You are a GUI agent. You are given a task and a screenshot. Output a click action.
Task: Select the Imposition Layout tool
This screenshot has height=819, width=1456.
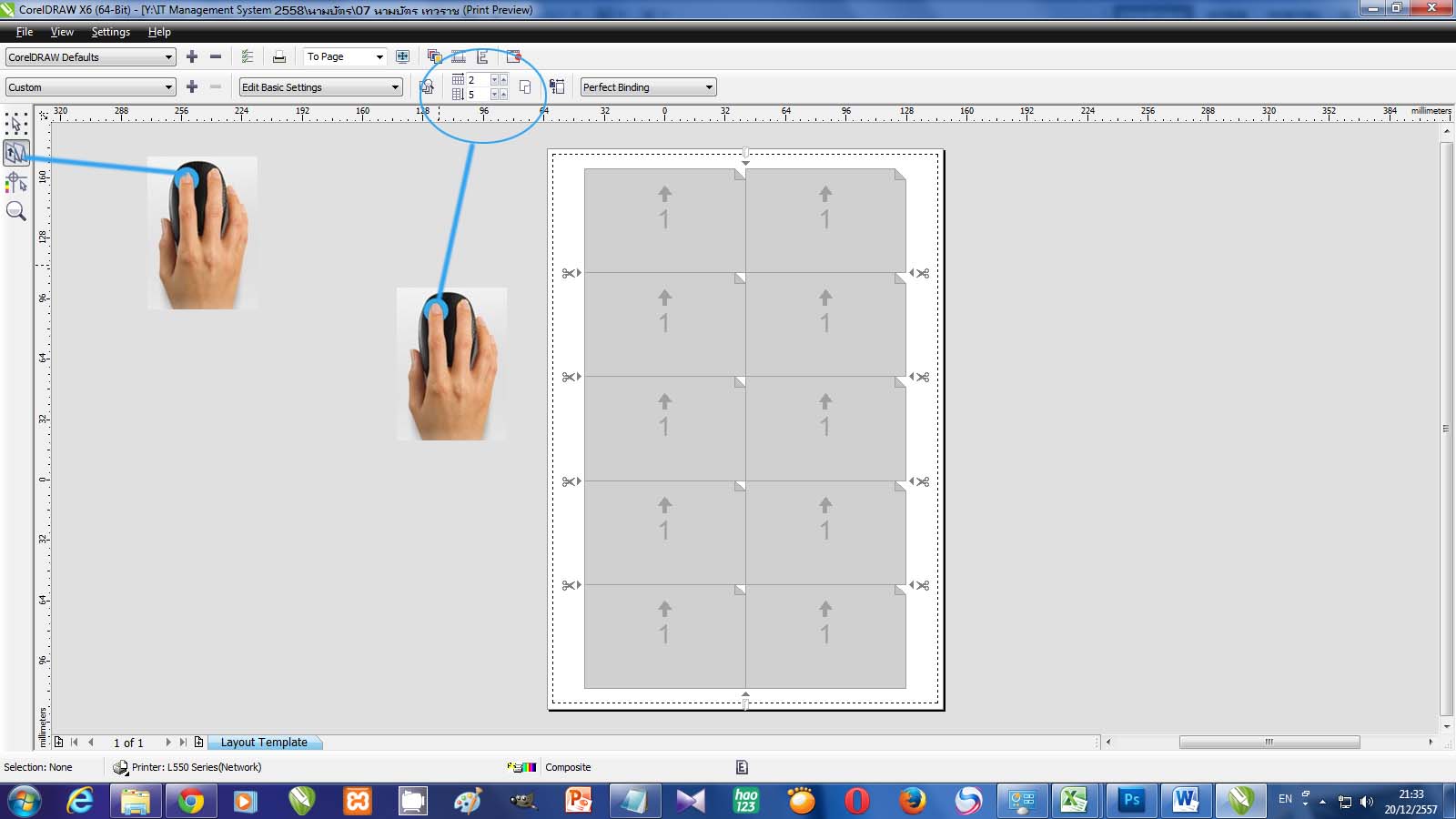pos(16,152)
